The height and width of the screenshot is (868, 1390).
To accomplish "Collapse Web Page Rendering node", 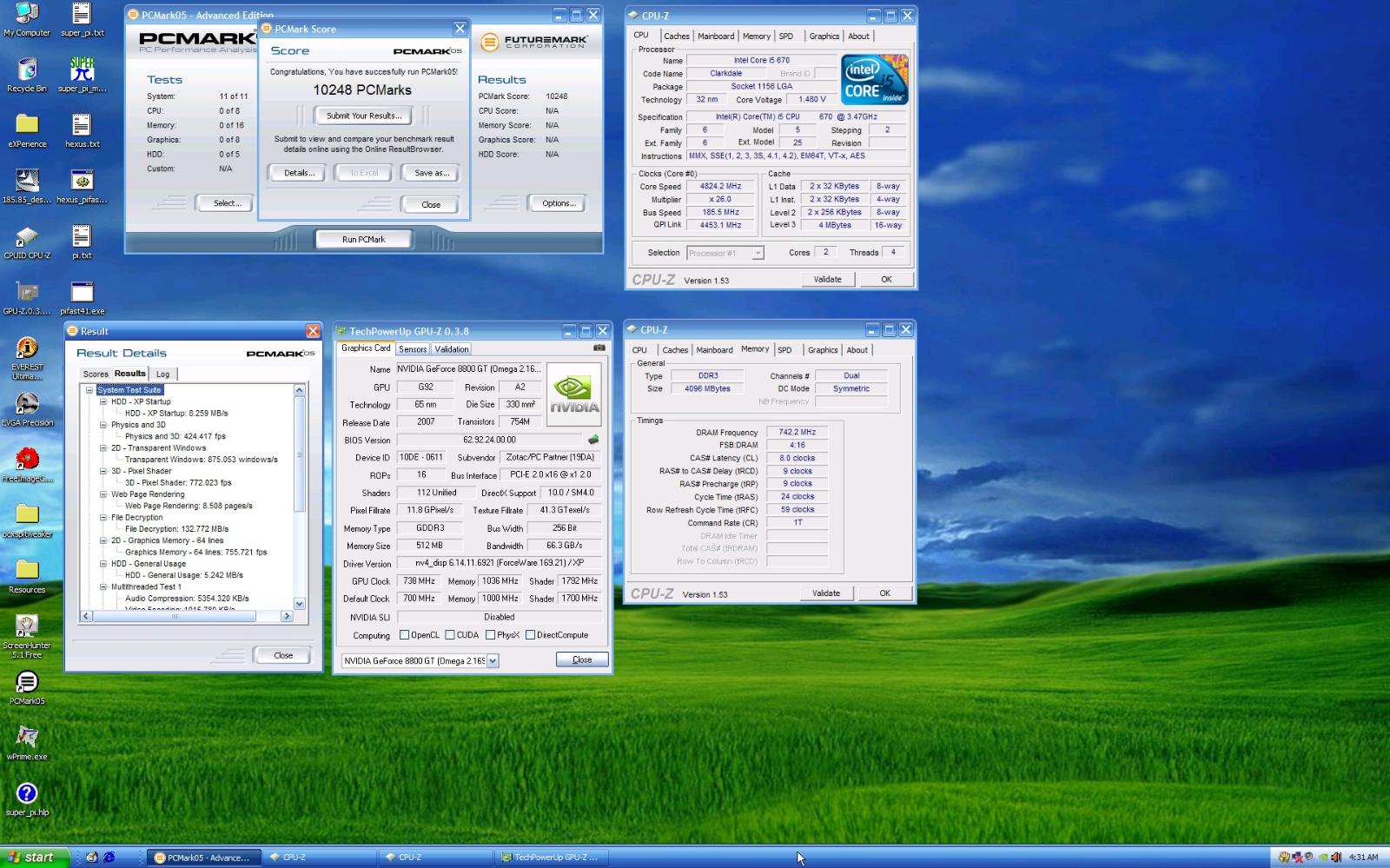I will pos(103,494).
